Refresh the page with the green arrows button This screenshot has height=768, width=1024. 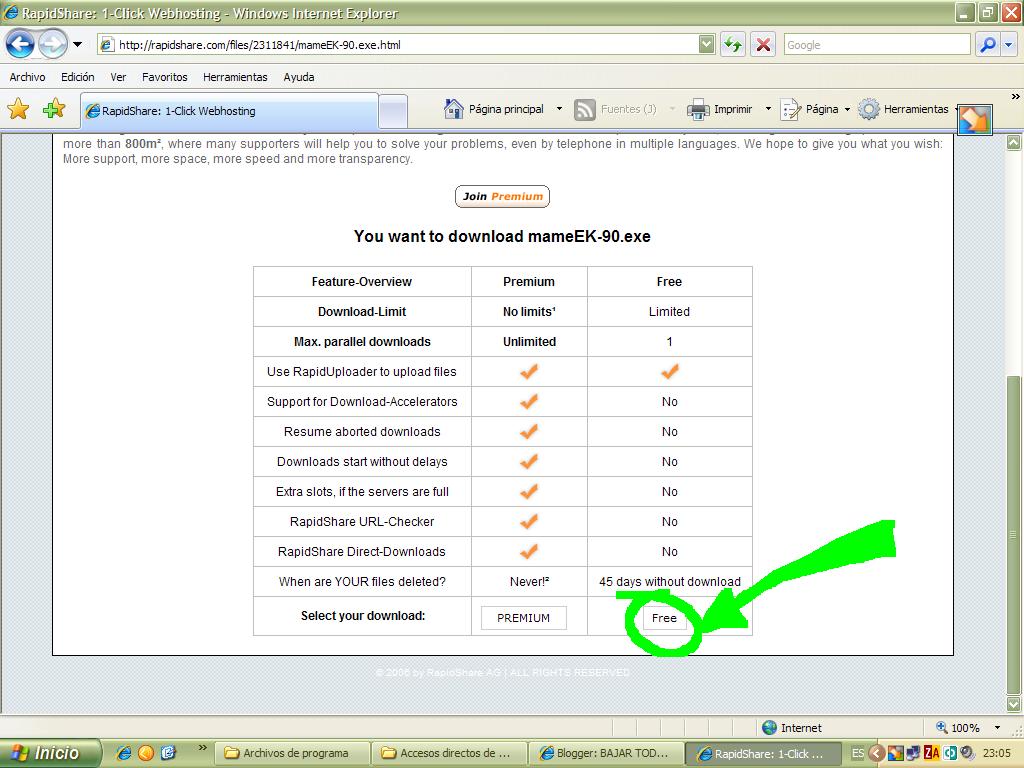pos(733,44)
